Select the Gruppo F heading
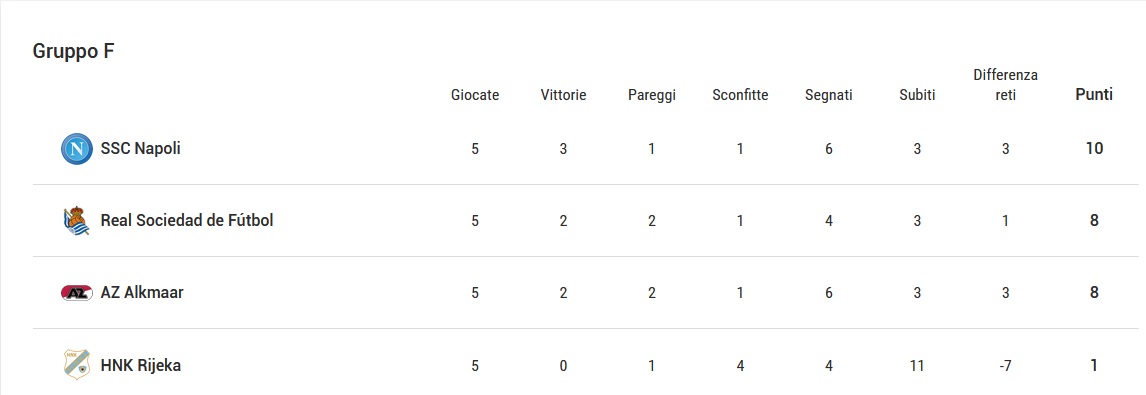This screenshot has width=1146, height=395. coord(74,52)
